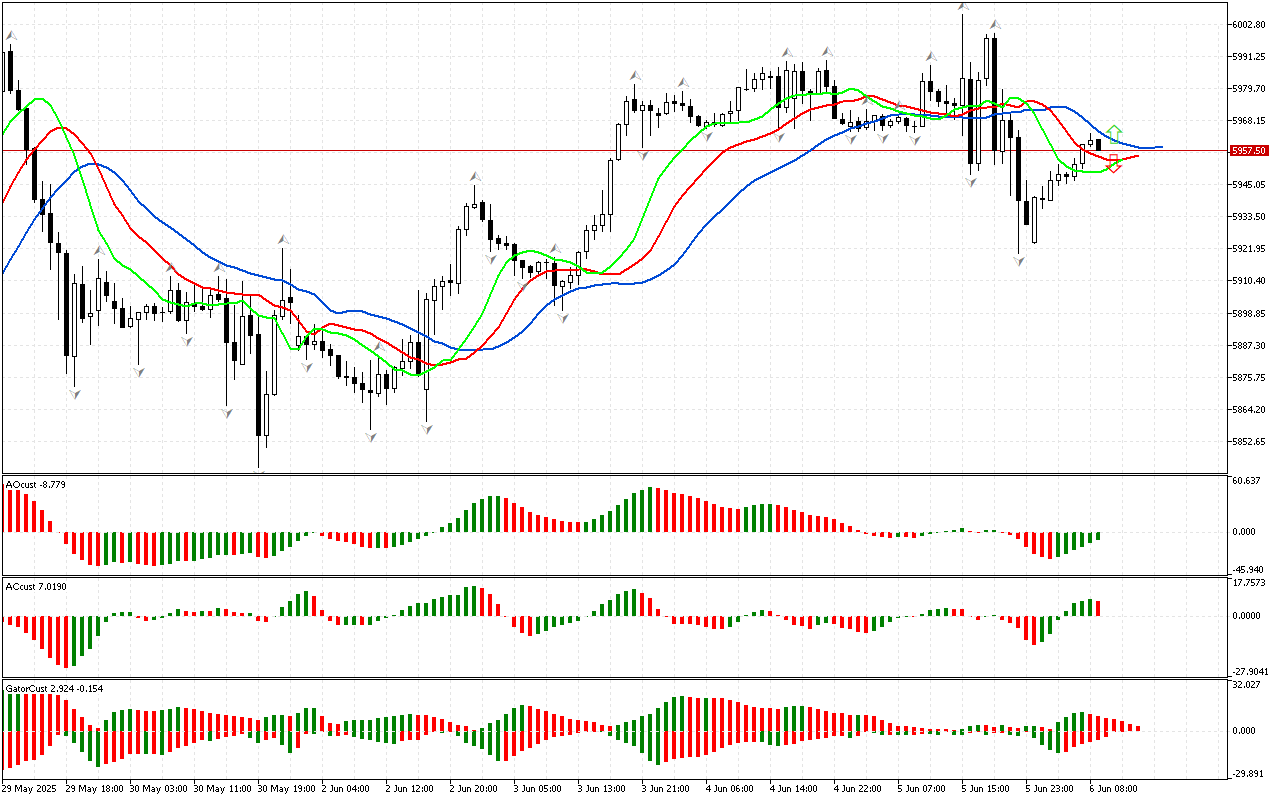Click the 60.637 value on the AO scale

click(1244, 481)
